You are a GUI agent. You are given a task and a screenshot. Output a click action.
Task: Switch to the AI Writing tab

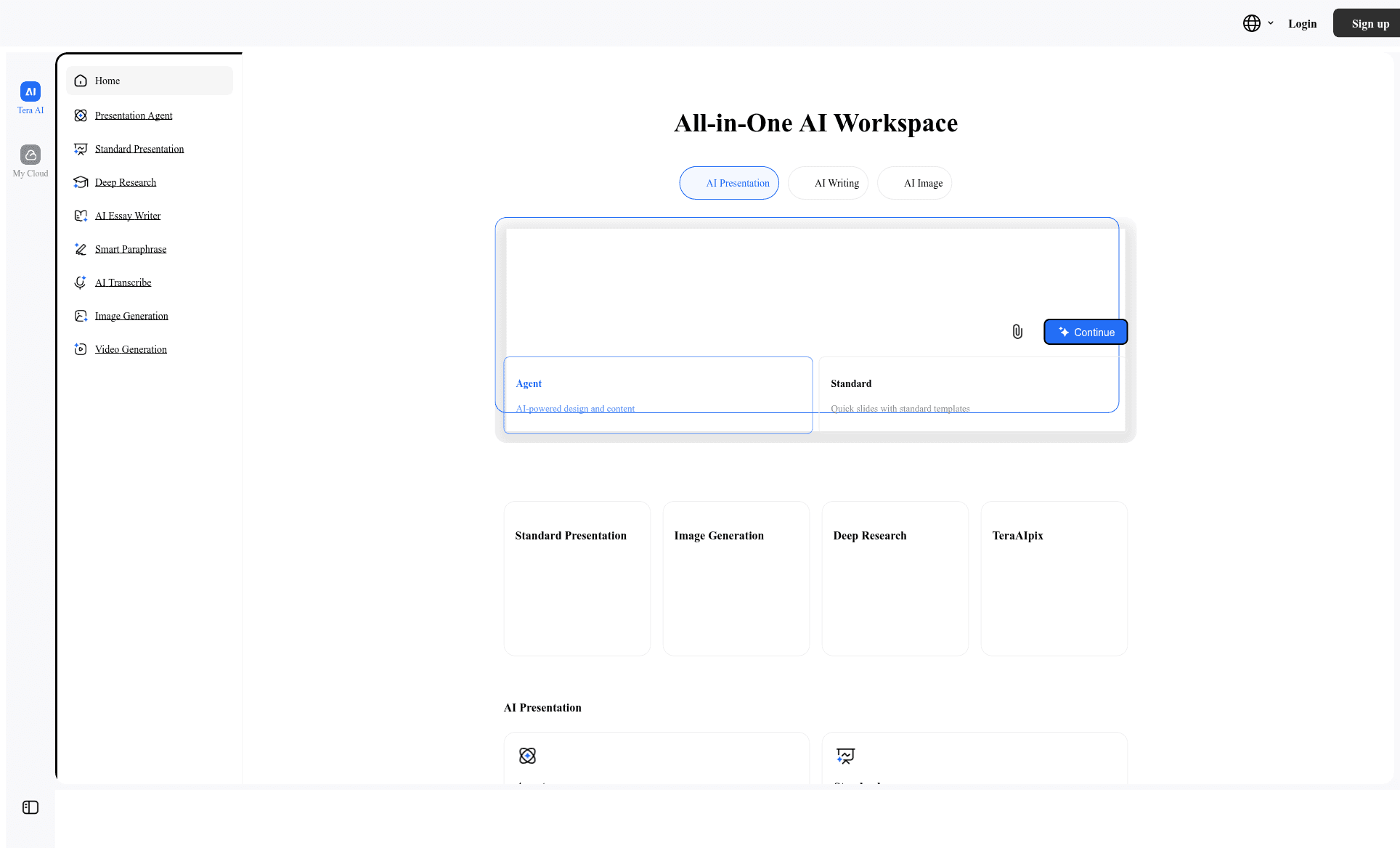click(x=828, y=183)
